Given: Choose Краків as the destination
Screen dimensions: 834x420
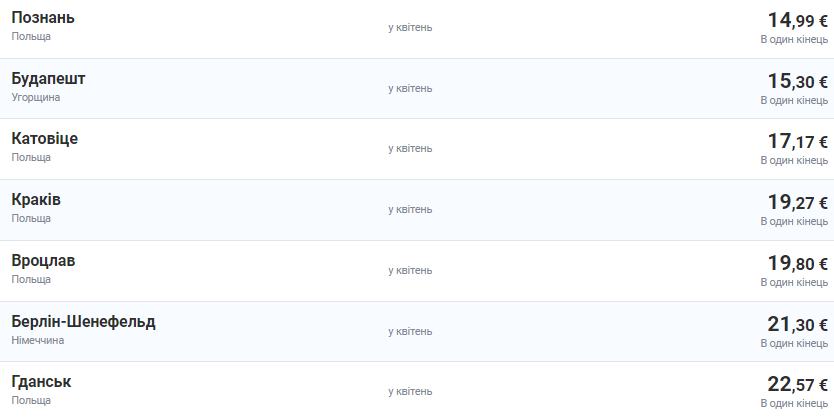Looking at the screenshot, I should [x=36, y=200].
